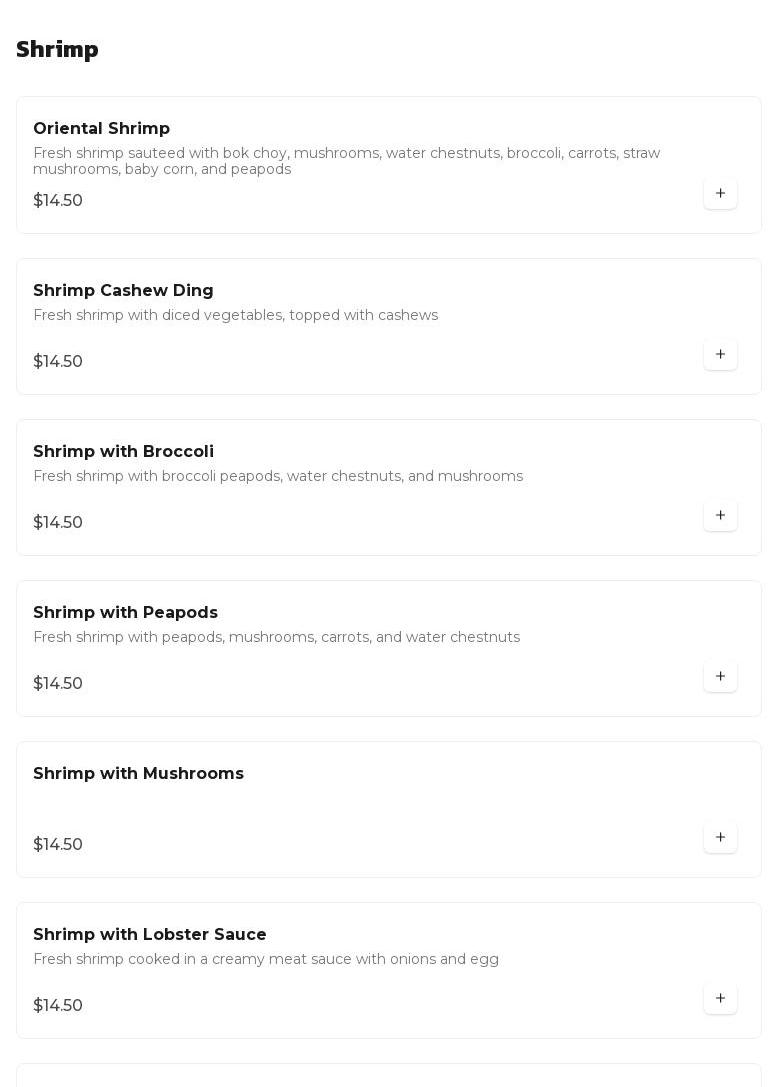Viewport: 778px width, 1087px height.
Task: Add Shrimp with Lobster Sauce plus icon
Action: (720, 998)
